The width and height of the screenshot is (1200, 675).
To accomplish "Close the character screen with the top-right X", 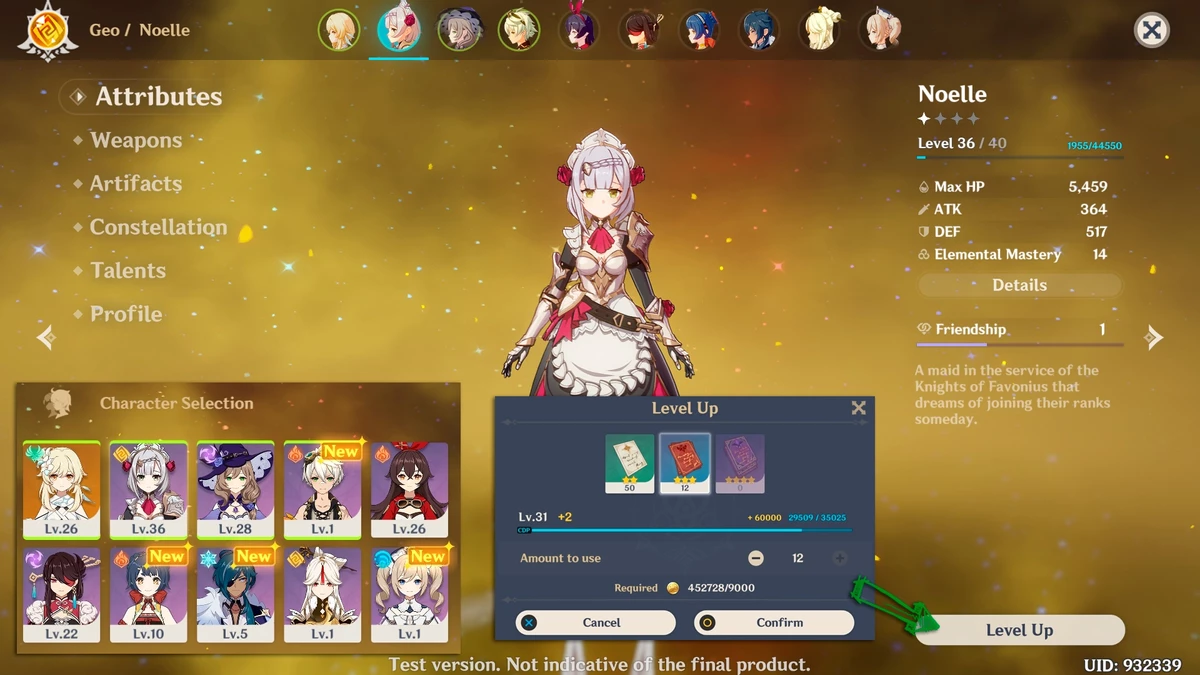I will point(1152,30).
